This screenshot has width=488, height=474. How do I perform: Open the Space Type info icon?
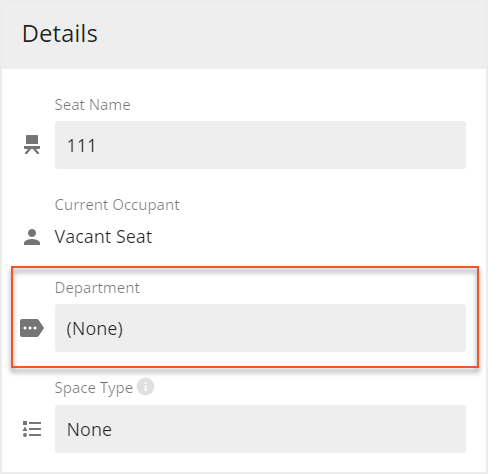tap(146, 387)
